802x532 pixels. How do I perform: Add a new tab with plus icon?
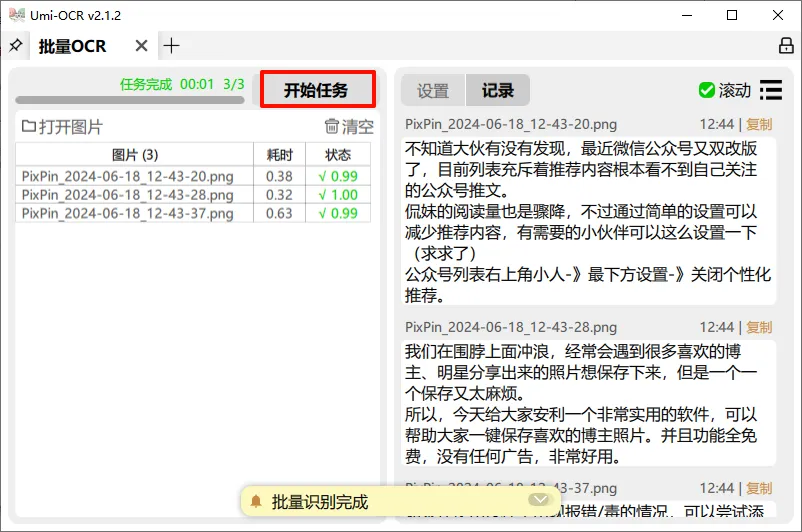point(171,46)
